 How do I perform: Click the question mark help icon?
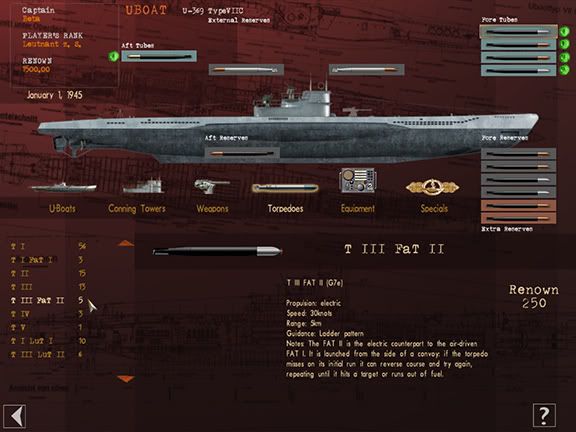[544, 415]
